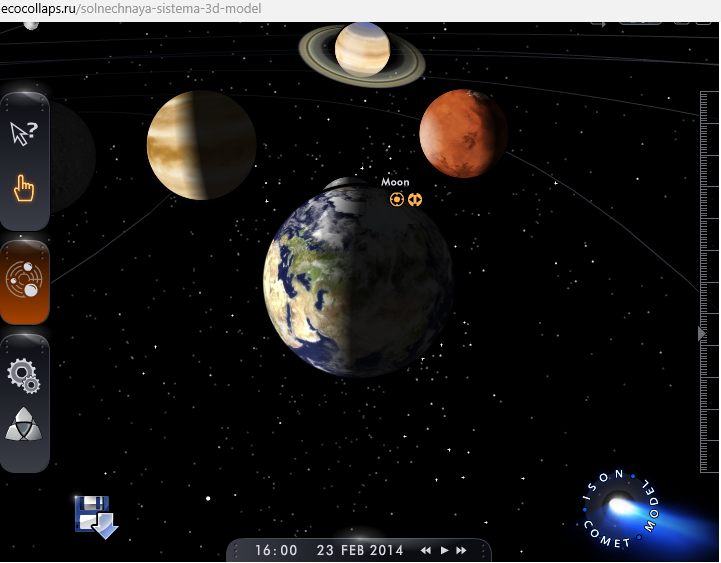The width and height of the screenshot is (721, 563).
Task: Center view on Moon using target icon
Action: [x=397, y=200]
